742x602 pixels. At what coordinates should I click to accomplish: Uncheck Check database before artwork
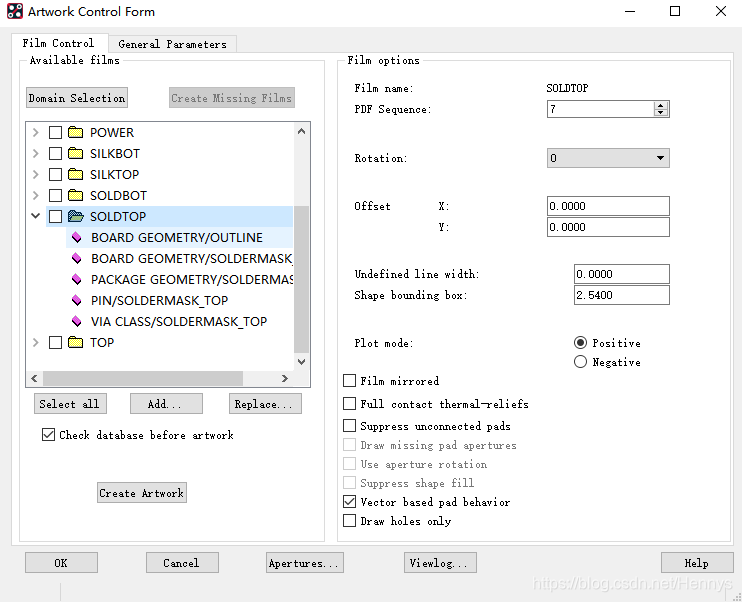point(49,435)
